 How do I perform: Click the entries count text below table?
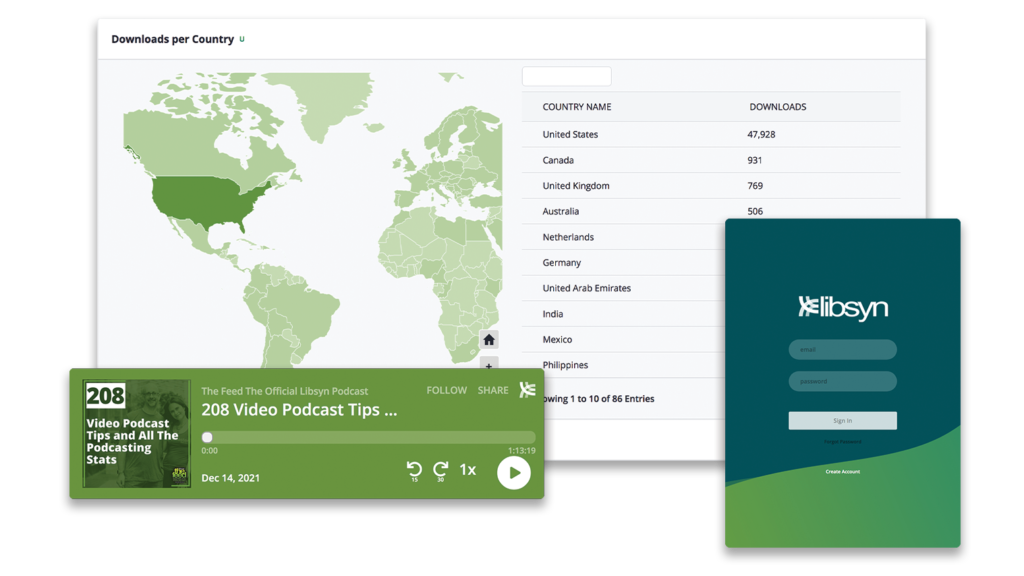coord(600,399)
